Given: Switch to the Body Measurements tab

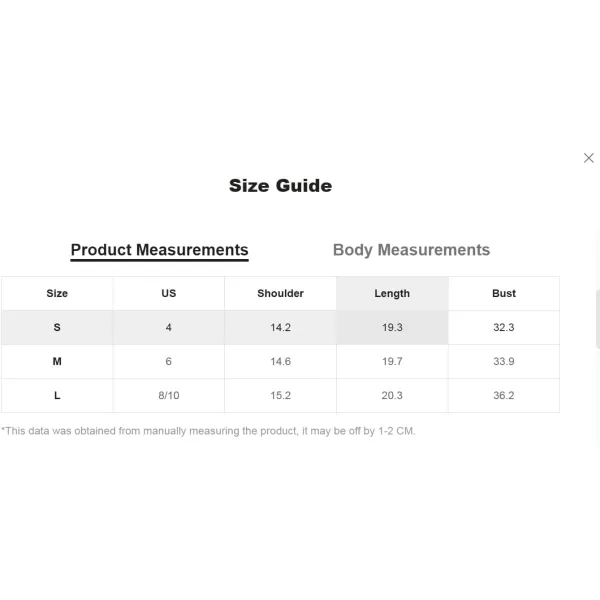Looking at the screenshot, I should click(x=411, y=250).
